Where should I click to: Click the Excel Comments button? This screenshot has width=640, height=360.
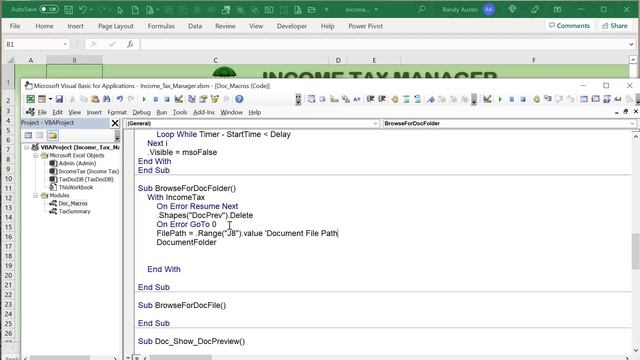pyautogui.click(x=569, y=25)
